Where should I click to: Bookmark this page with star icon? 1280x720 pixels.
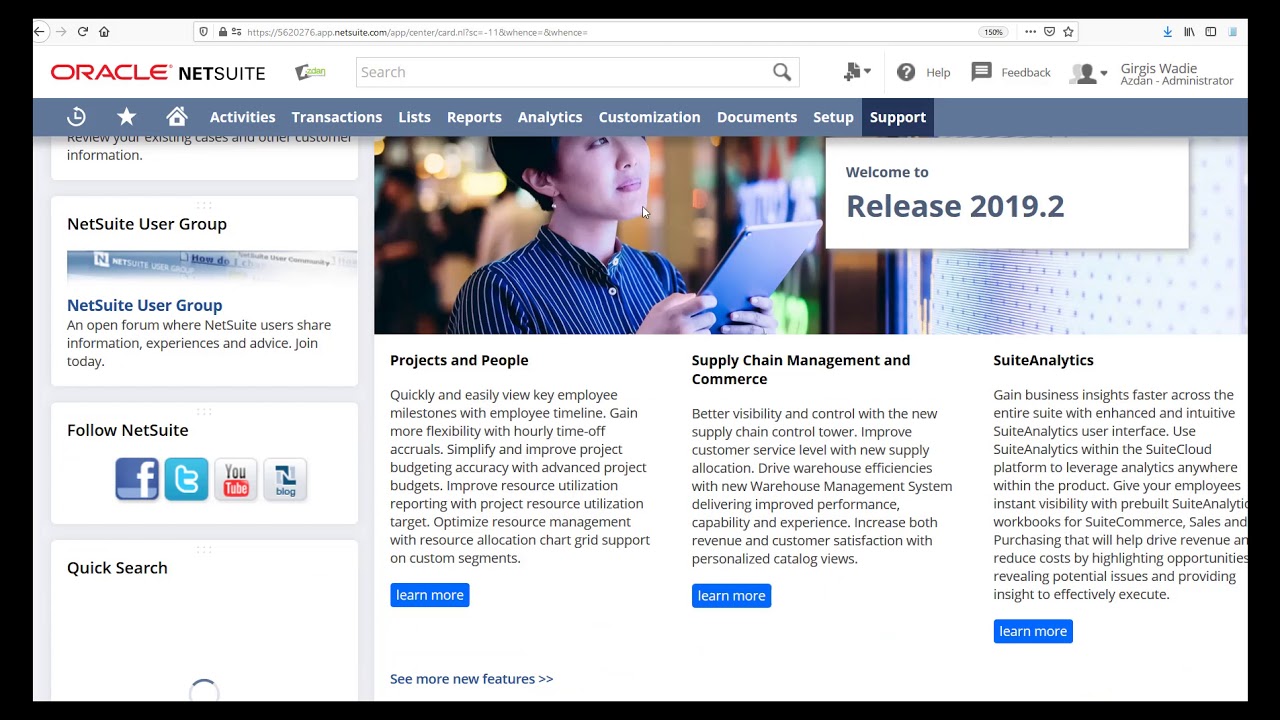[1068, 32]
